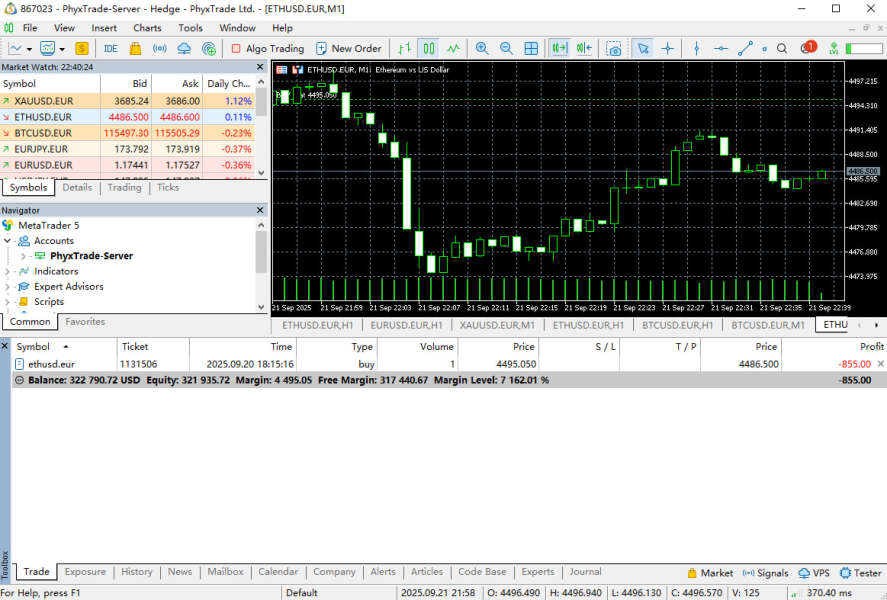The image size is (887, 600).
Task: Click the tile windows grid icon
Action: (x=531, y=48)
